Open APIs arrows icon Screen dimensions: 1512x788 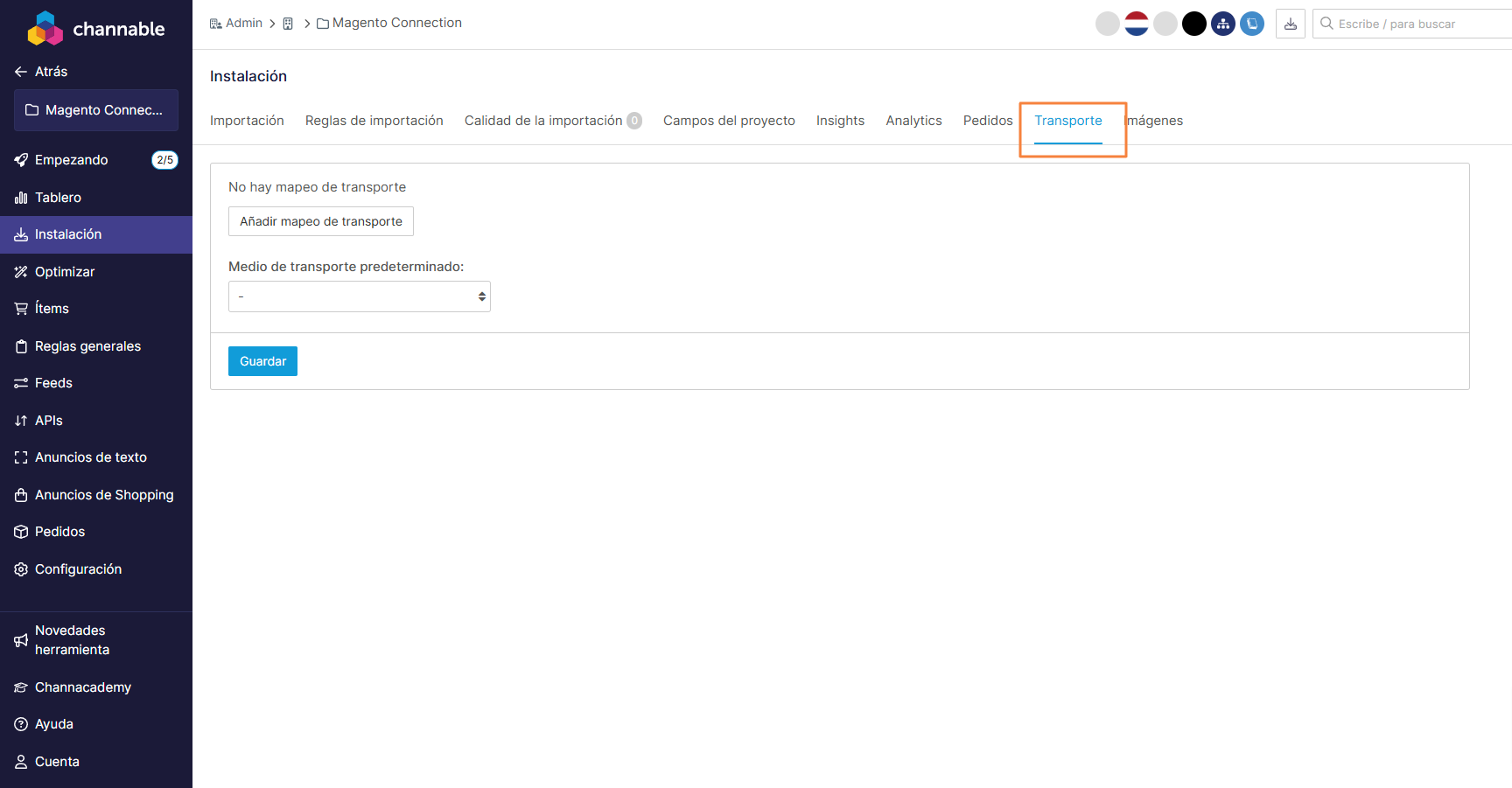click(21, 421)
